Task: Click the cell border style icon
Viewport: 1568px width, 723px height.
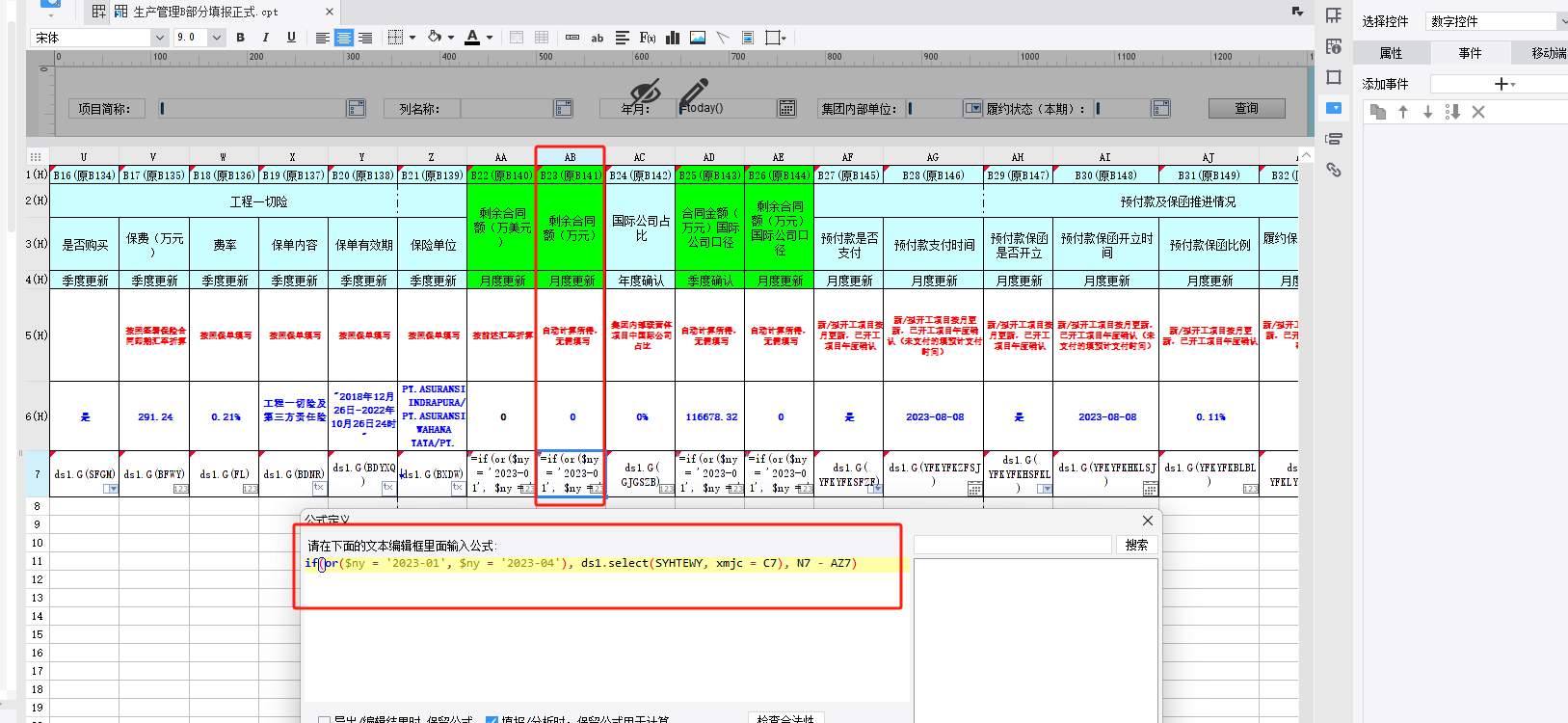Action: click(x=395, y=38)
